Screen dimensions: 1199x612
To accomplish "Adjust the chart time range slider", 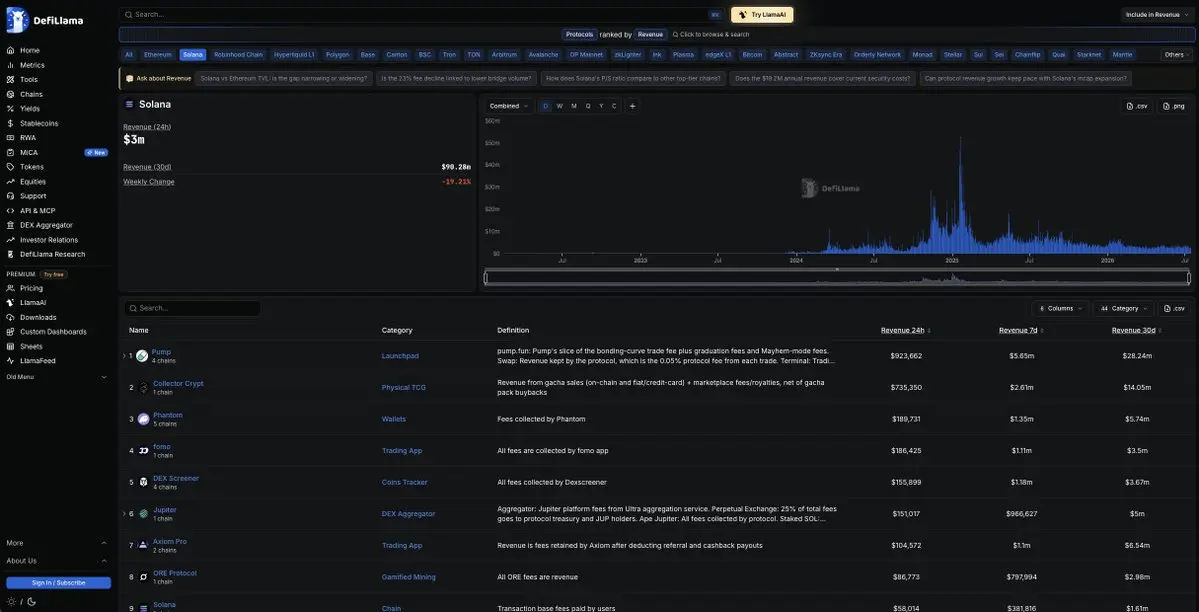I will point(837,278).
